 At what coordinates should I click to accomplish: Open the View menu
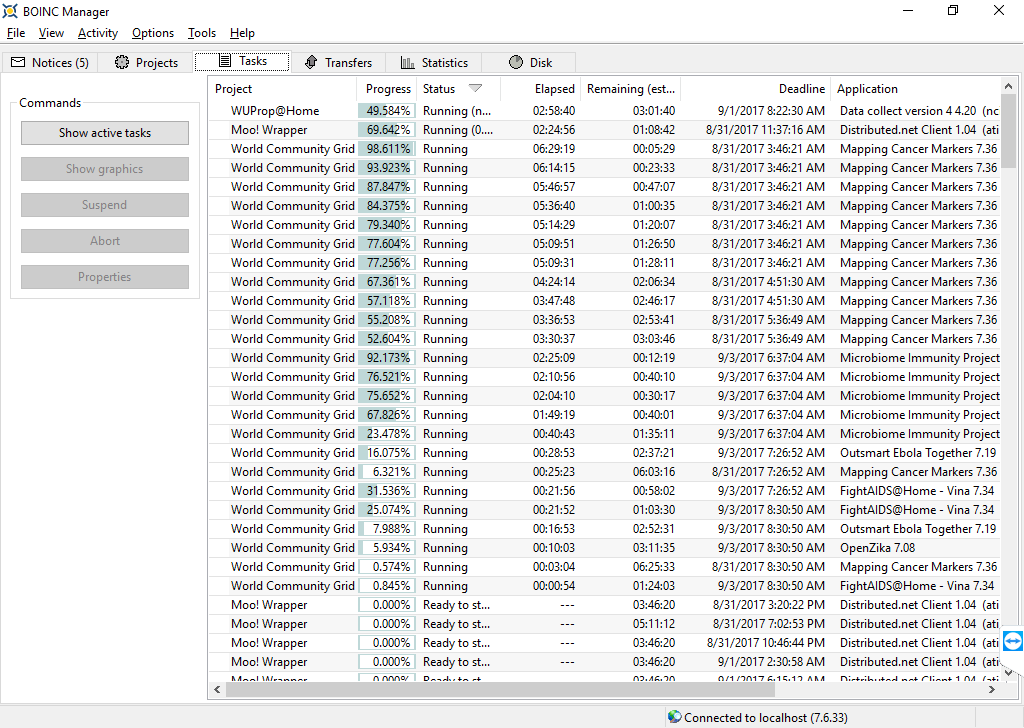[x=51, y=33]
